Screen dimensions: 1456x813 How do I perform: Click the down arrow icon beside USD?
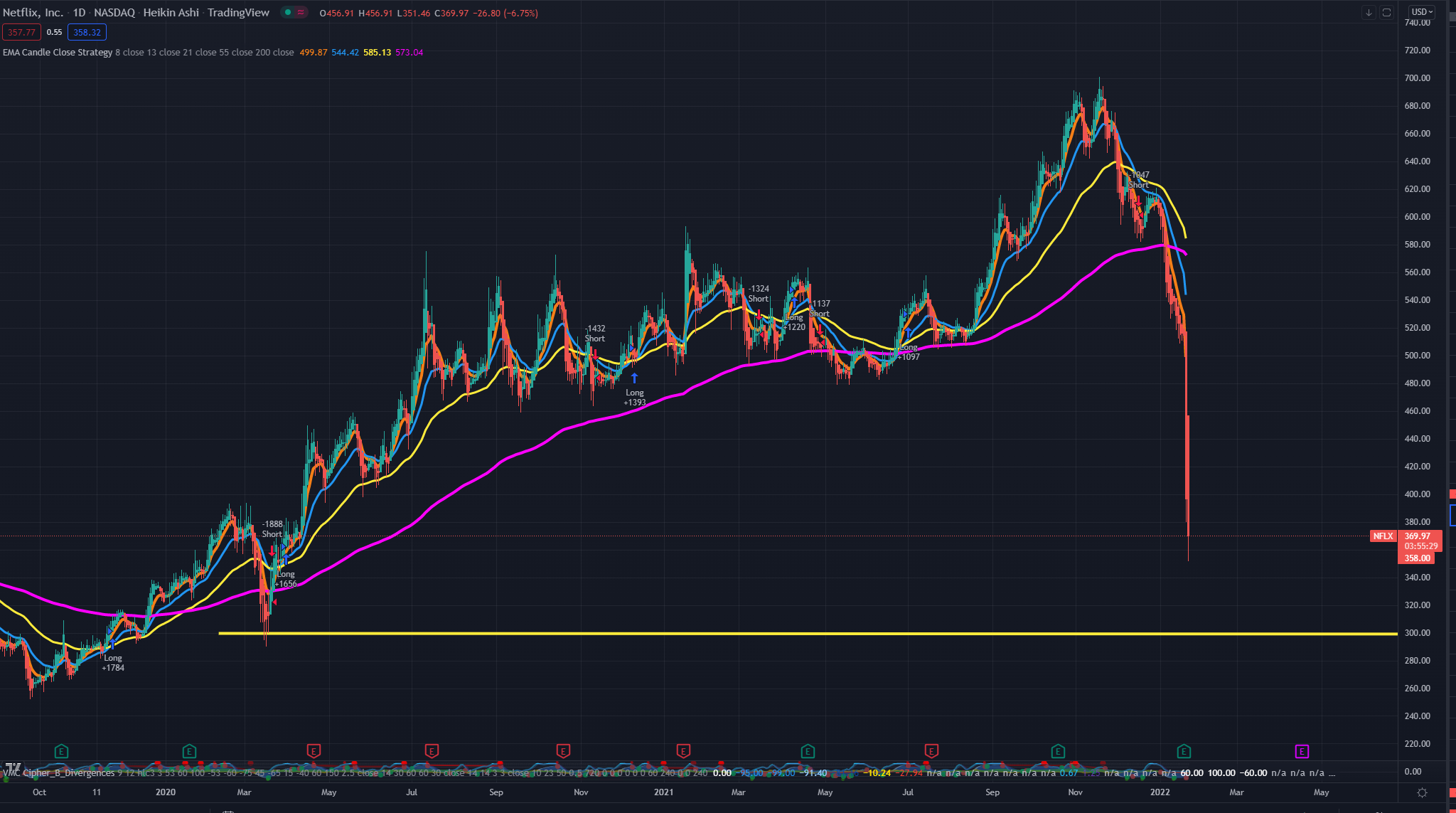(x=1369, y=12)
